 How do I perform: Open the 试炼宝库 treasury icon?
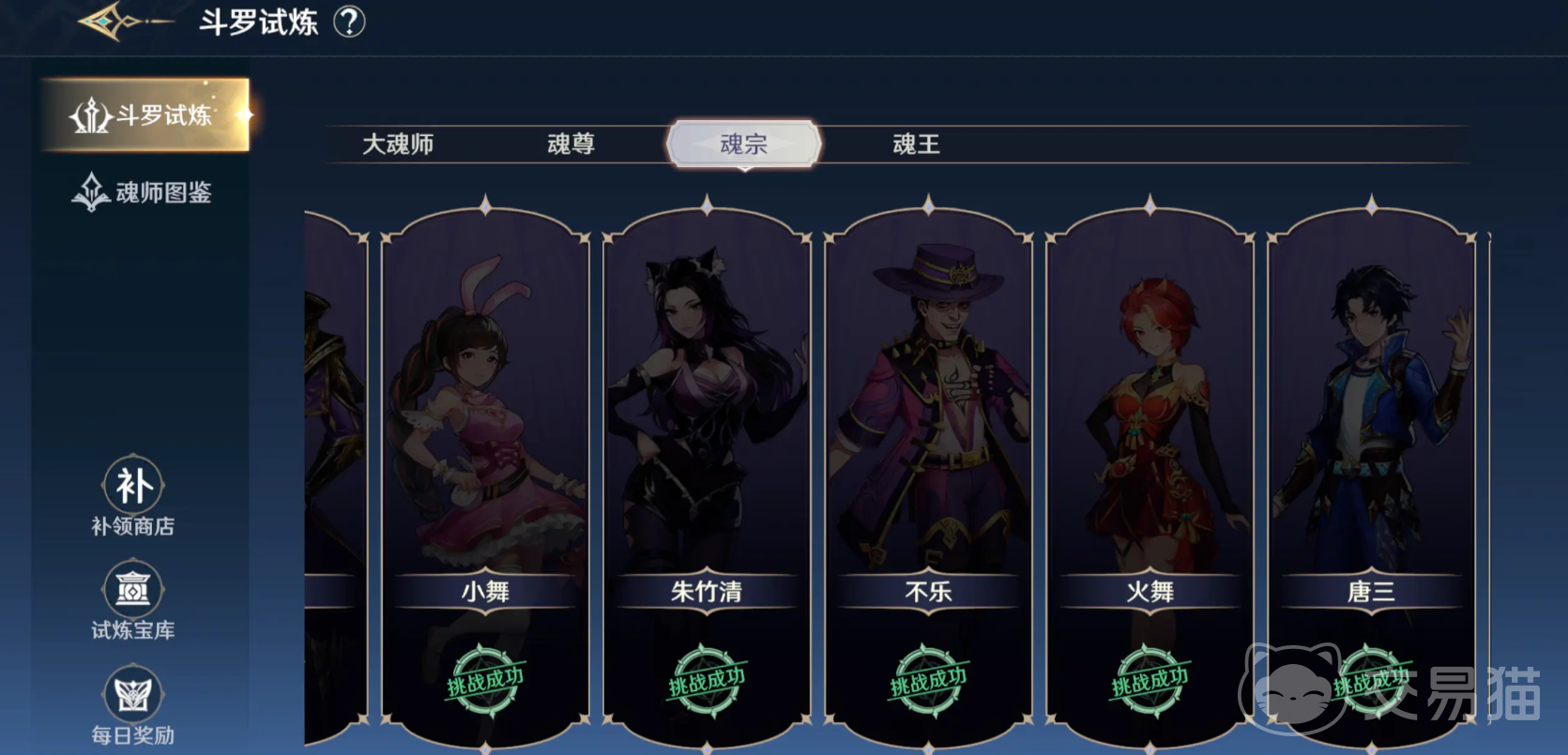click(132, 590)
